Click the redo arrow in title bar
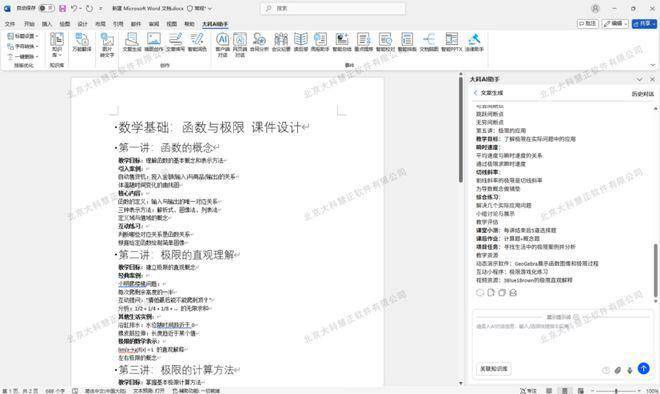Image resolution: width=660 pixels, height=394 pixels. tap(89, 8)
